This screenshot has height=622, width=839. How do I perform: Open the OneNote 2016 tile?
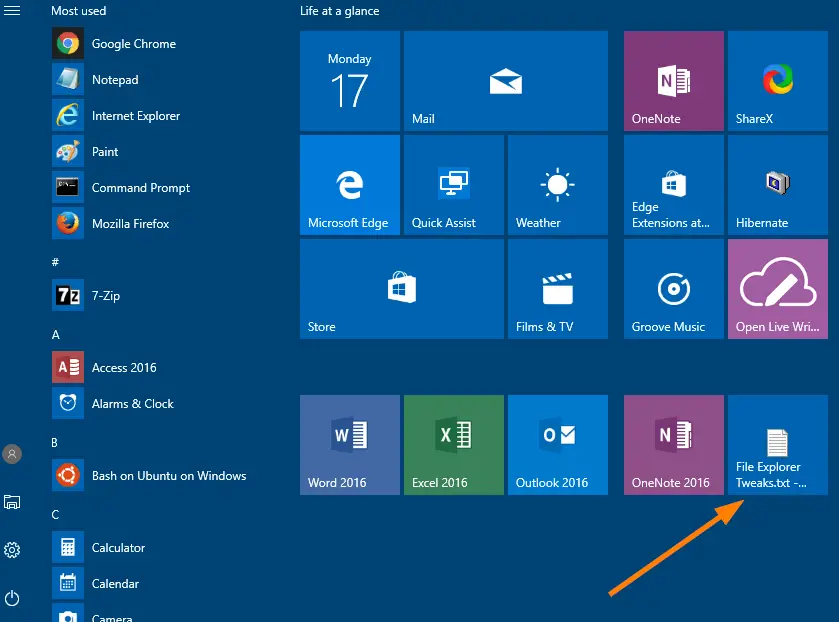click(x=674, y=445)
